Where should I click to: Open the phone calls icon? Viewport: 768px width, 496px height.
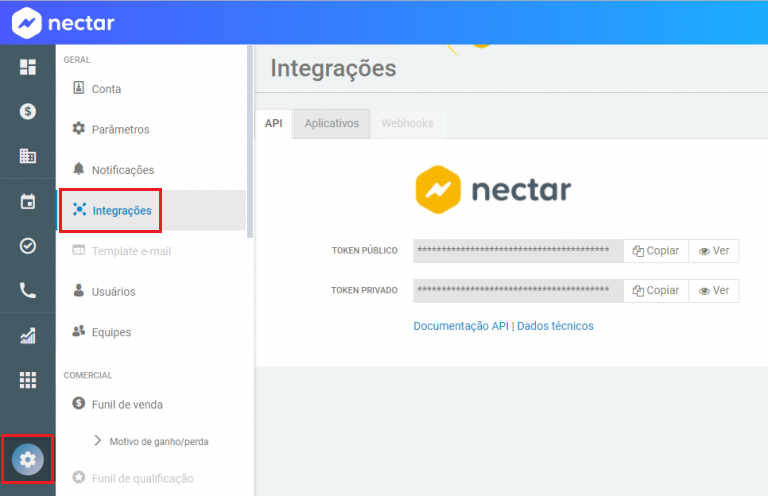(x=28, y=290)
